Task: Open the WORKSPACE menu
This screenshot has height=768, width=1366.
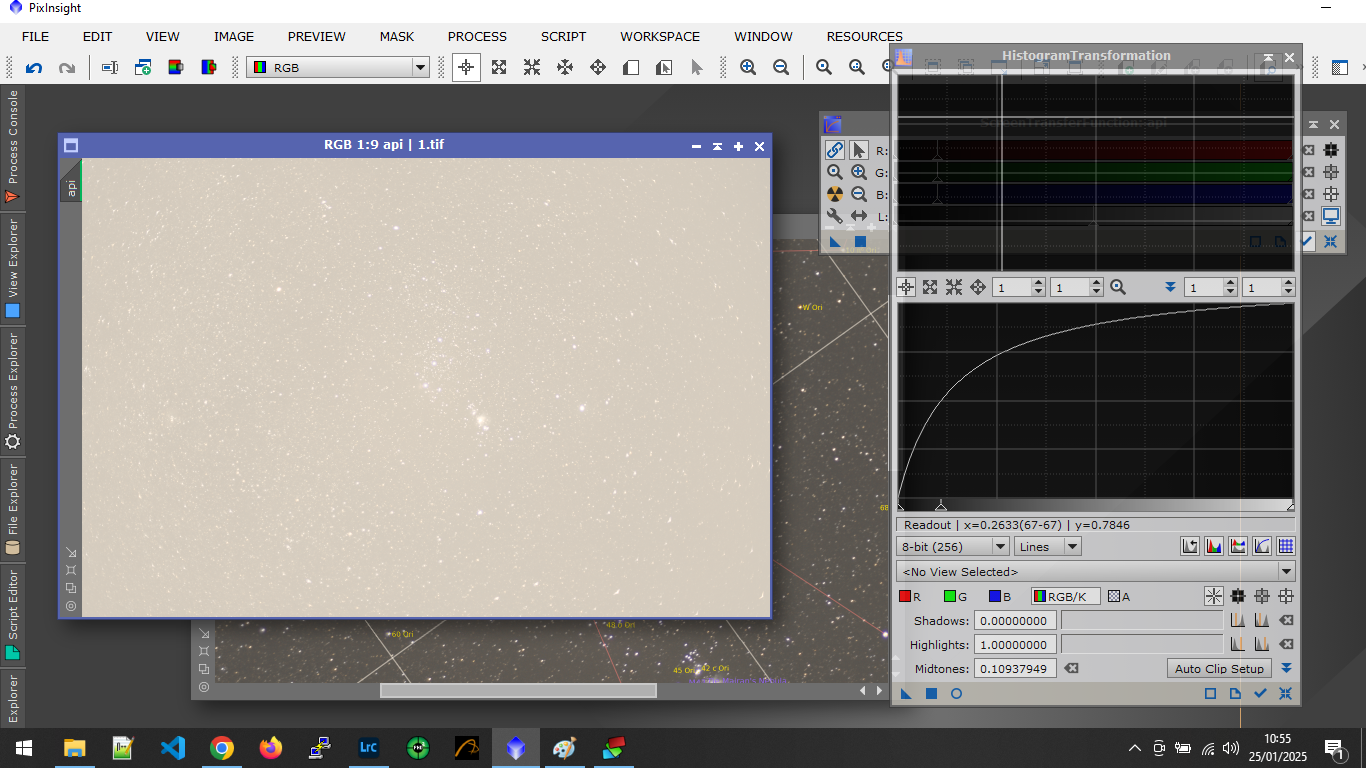Action: point(660,36)
